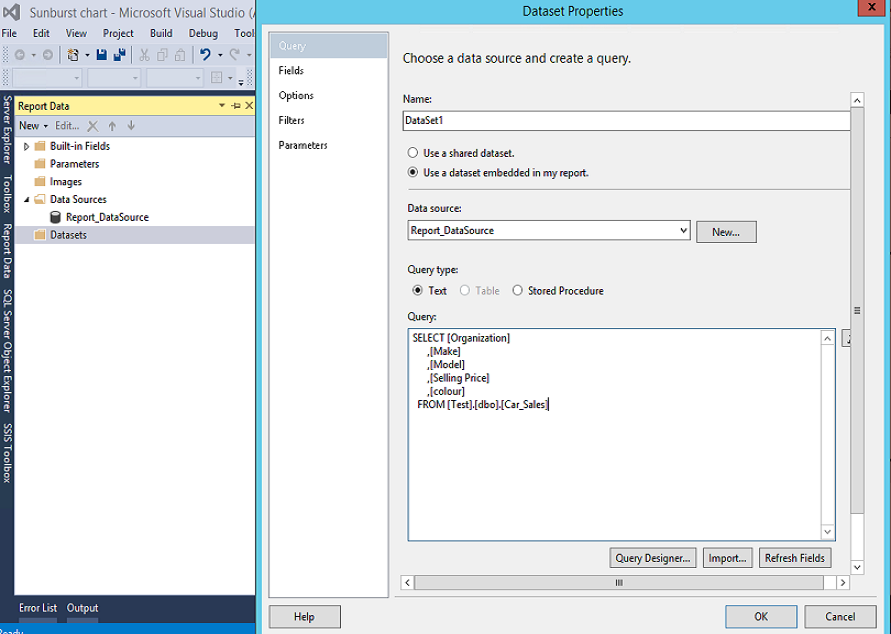Choose the Stored Procedure query type
The width and height of the screenshot is (891, 634).
(518, 290)
